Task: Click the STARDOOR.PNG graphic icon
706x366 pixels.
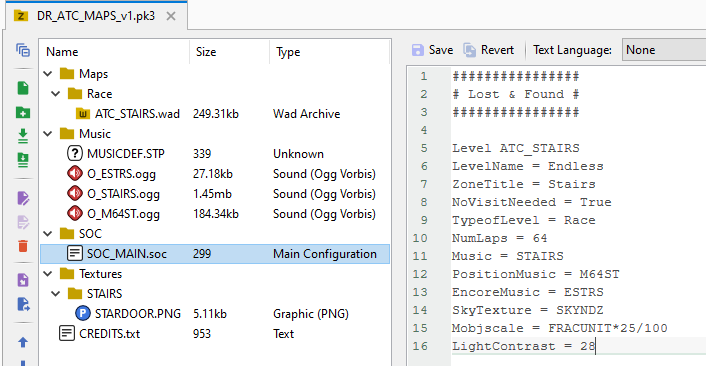Action: point(83,313)
